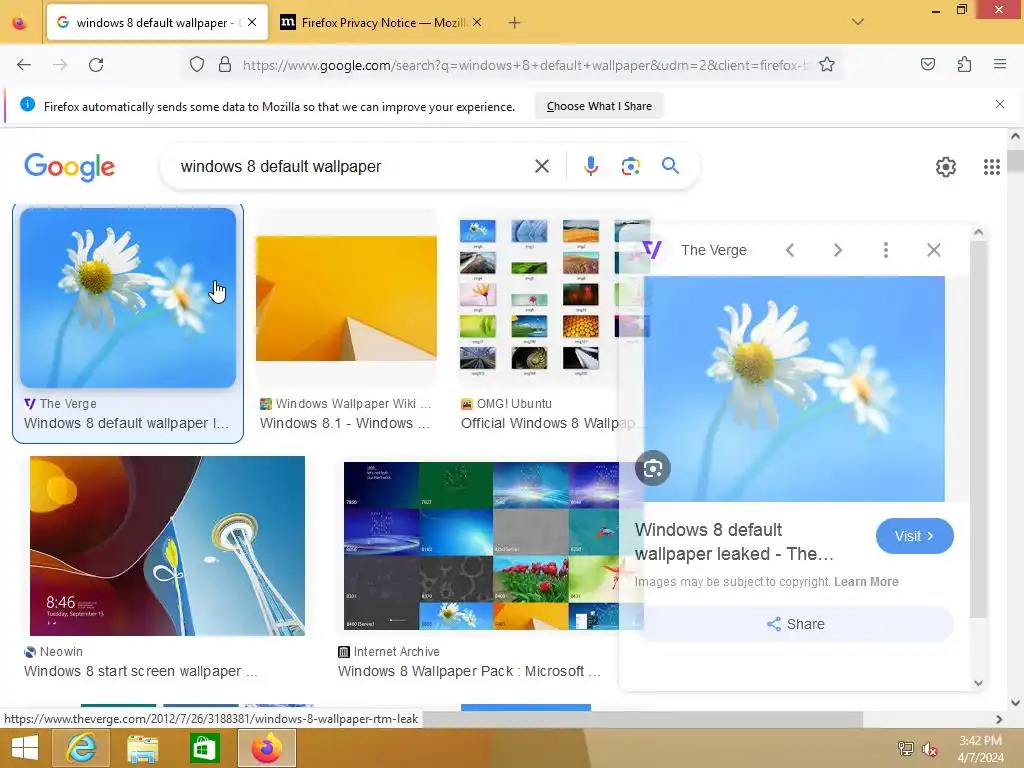Open Neowin start screen wallpaper thumbnail
Screen dimensions: 1024x768
[167, 546]
